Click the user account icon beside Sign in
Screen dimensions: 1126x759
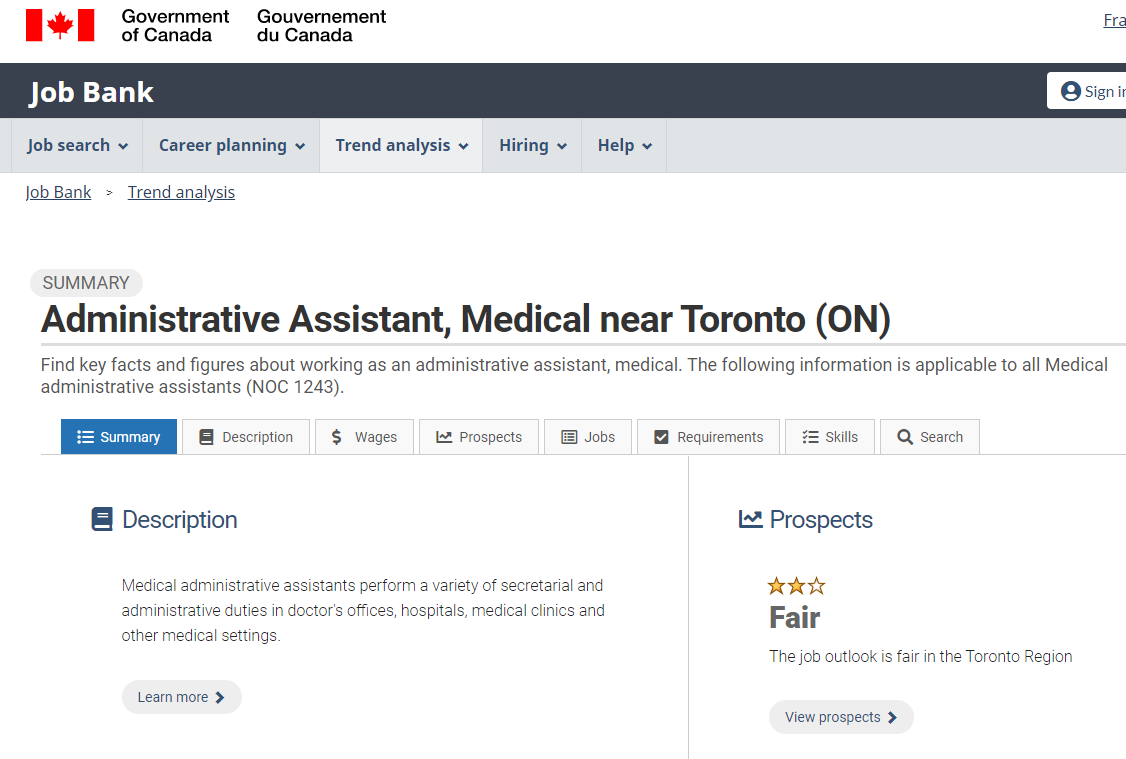pyautogui.click(x=1071, y=91)
